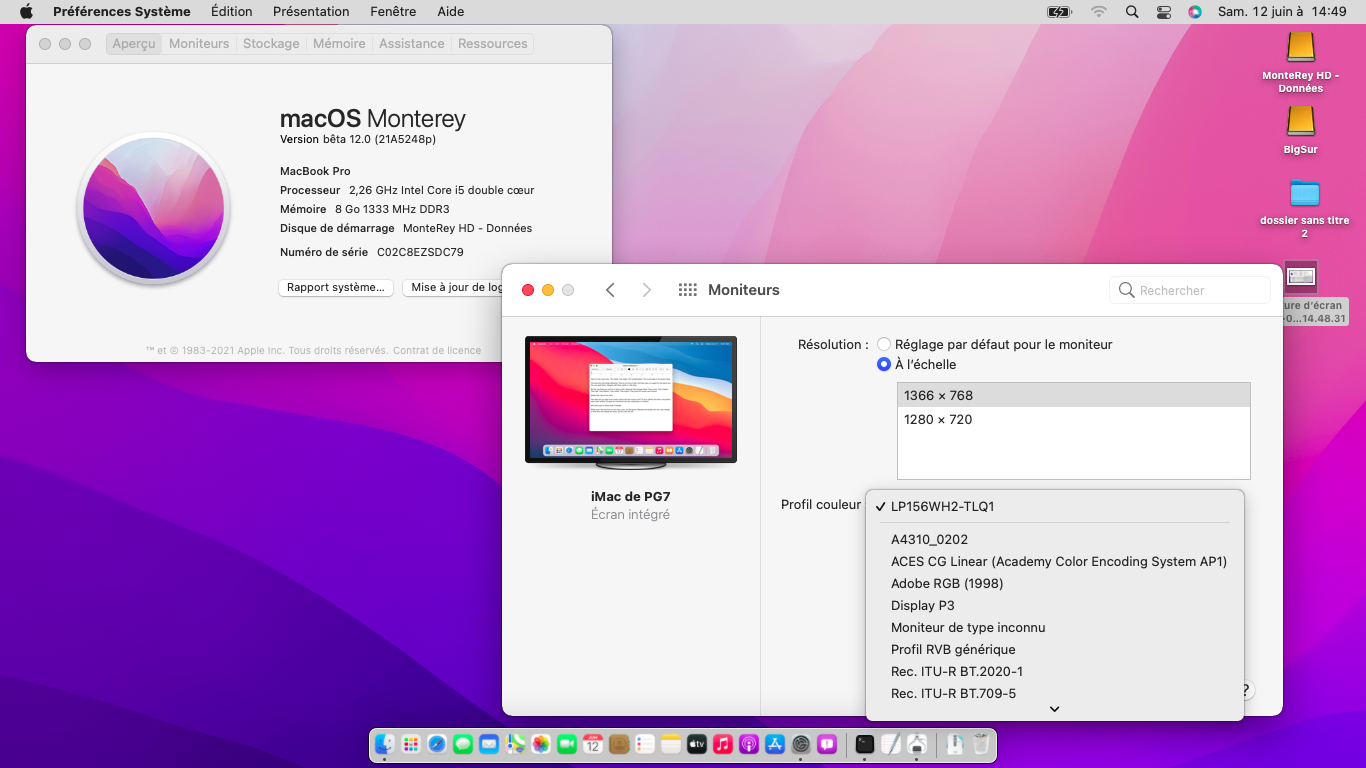This screenshot has height=768, width=1366.
Task: Open Messages from the Dock
Action: pos(463,744)
